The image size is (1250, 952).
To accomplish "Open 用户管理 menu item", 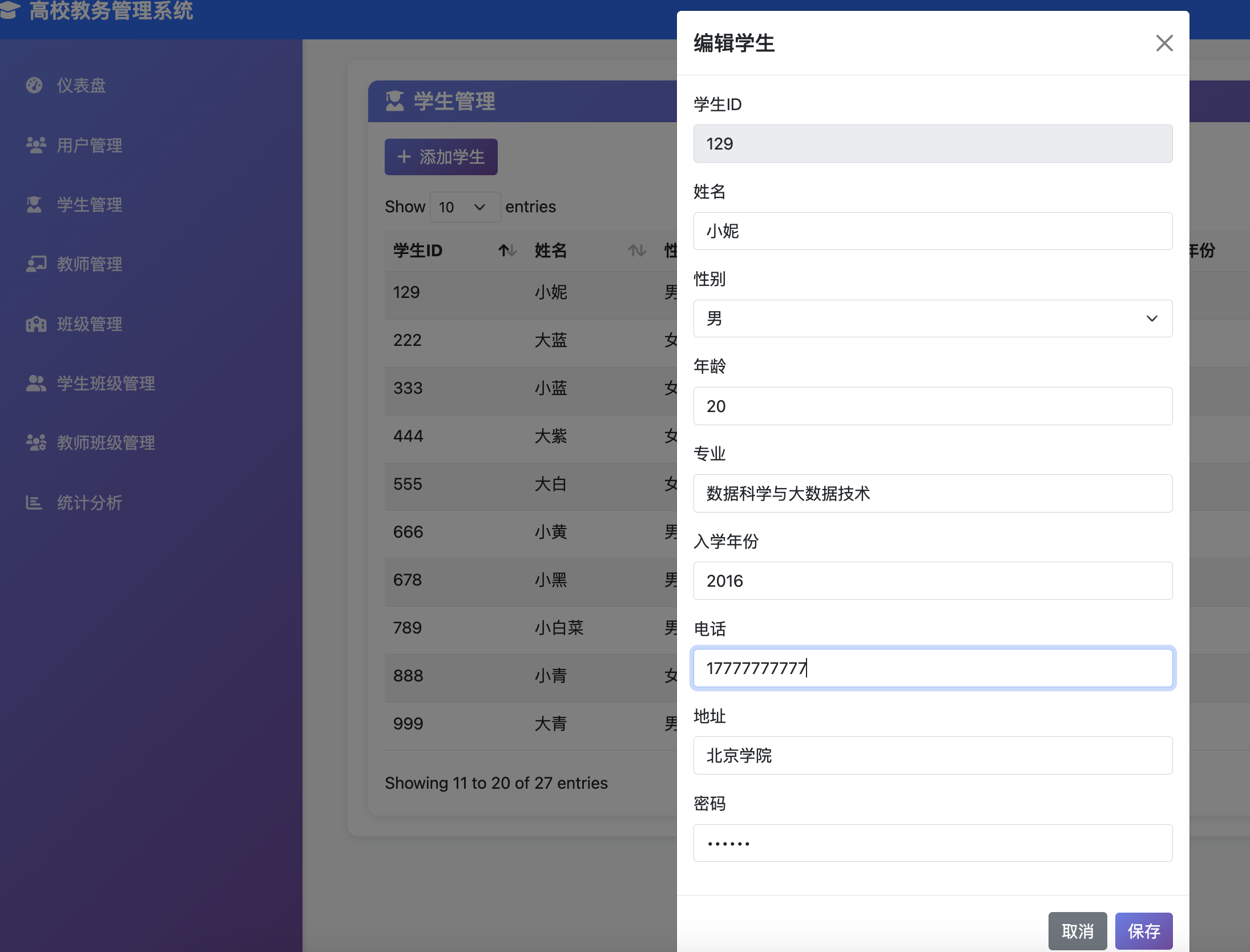I will (x=89, y=146).
